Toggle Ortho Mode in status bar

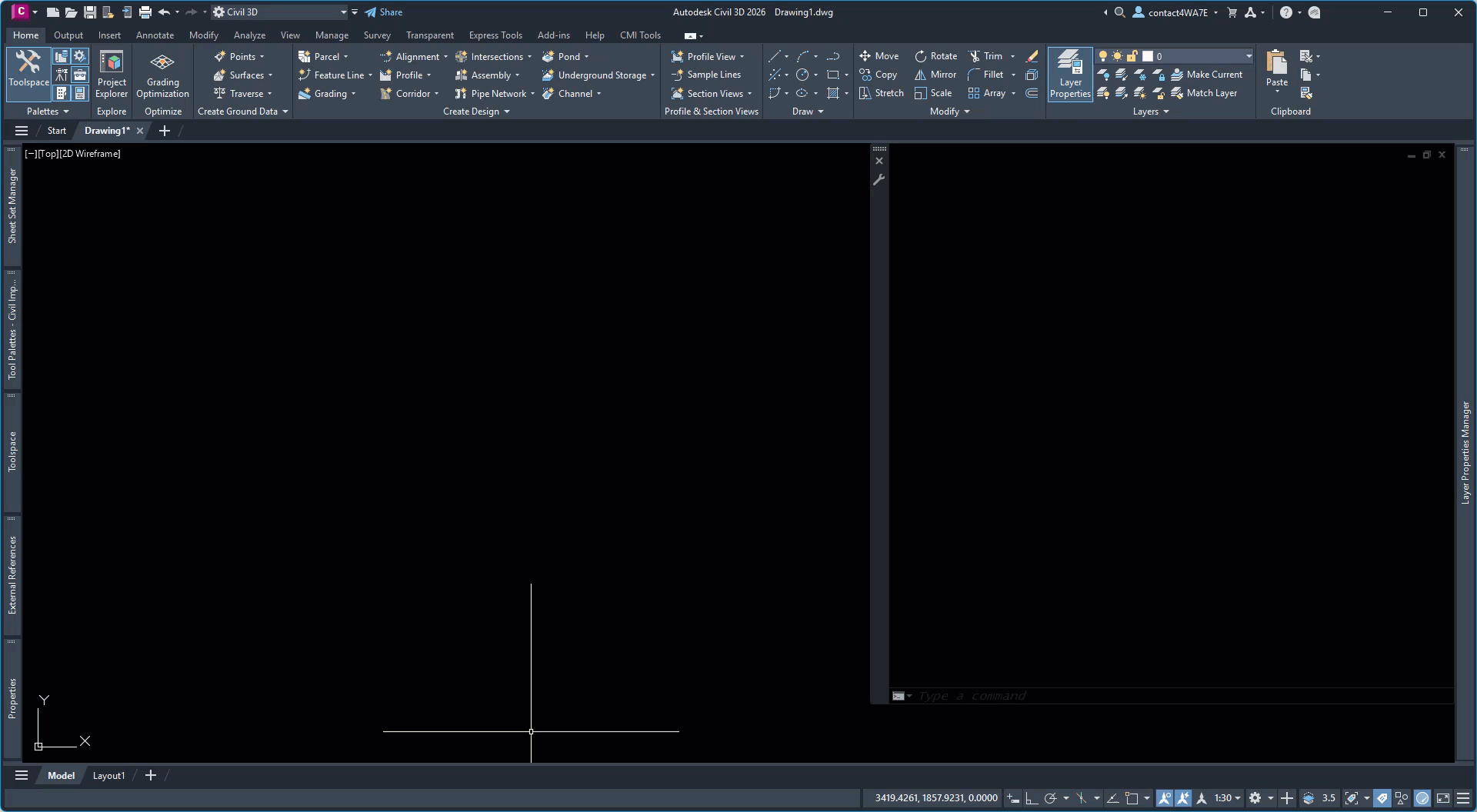click(1032, 798)
